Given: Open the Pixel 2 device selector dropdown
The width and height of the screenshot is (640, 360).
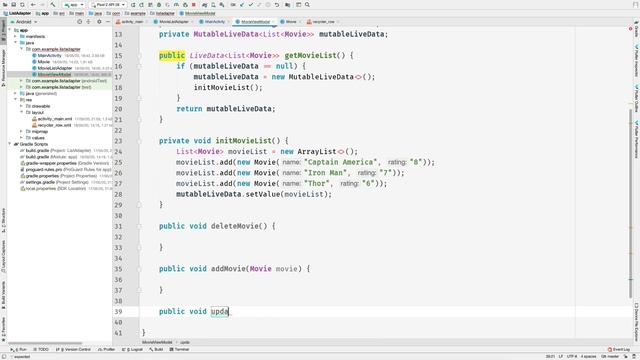Looking at the screenshot, I should (x=108, y=5).
